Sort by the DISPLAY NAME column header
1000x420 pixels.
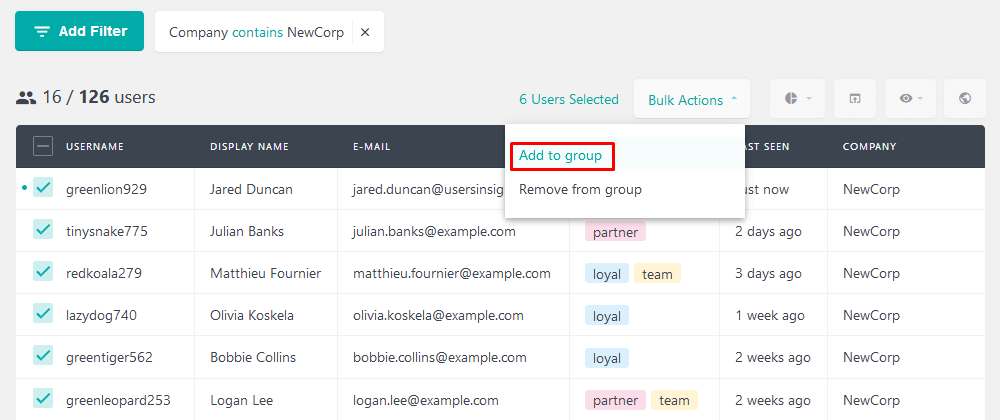point(249,147)
